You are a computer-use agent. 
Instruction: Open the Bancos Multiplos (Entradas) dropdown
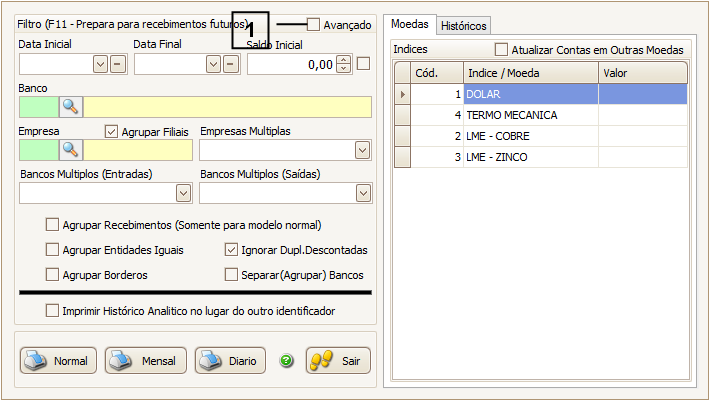(183, 193)
